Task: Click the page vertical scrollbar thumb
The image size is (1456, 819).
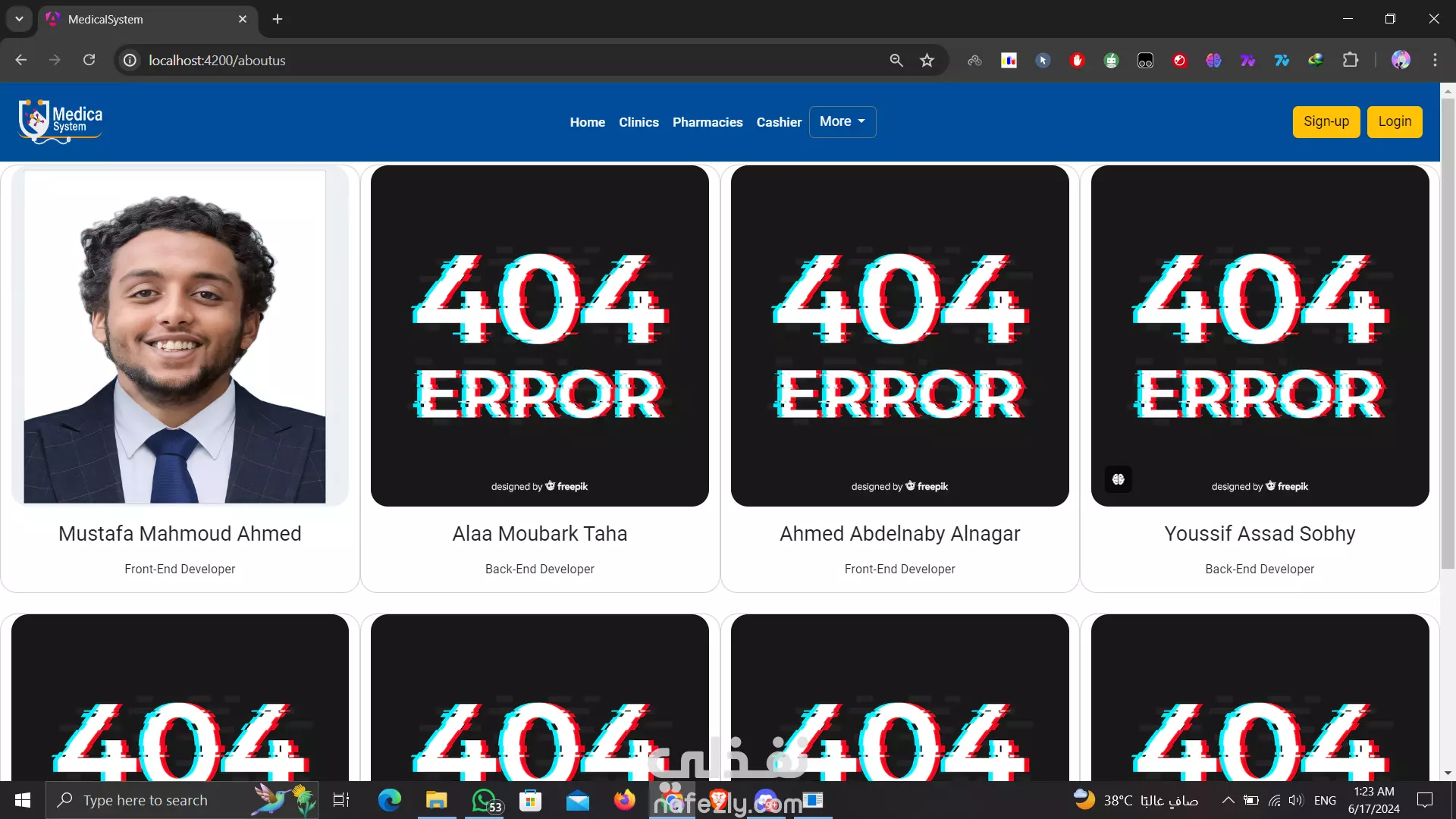Action: tap(1448, 334)
